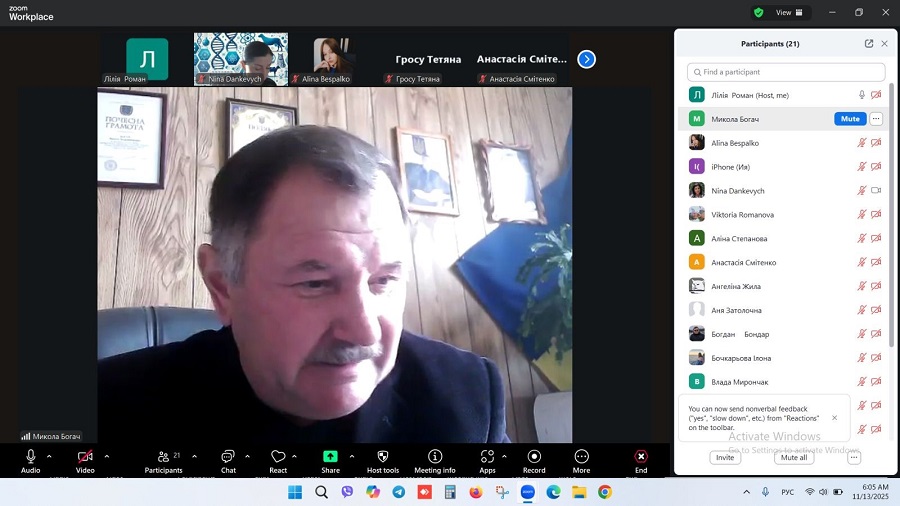Open the React heart icon

click(278, 457)
